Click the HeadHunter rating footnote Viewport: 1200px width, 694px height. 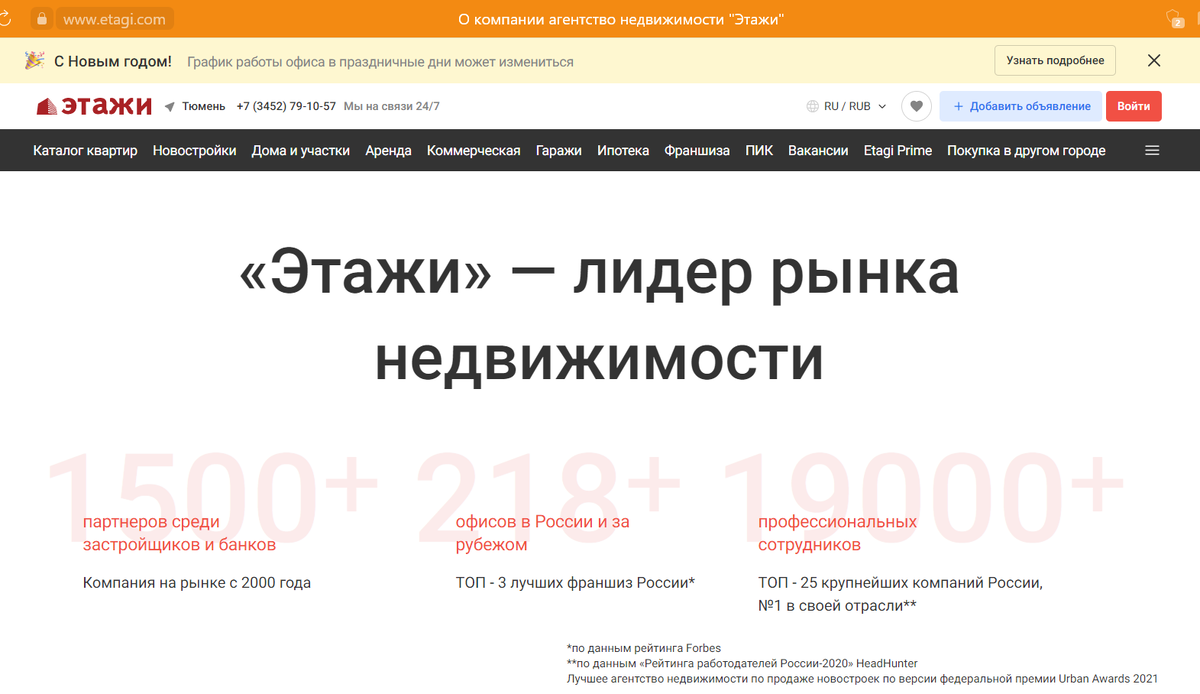coord(742,663)
